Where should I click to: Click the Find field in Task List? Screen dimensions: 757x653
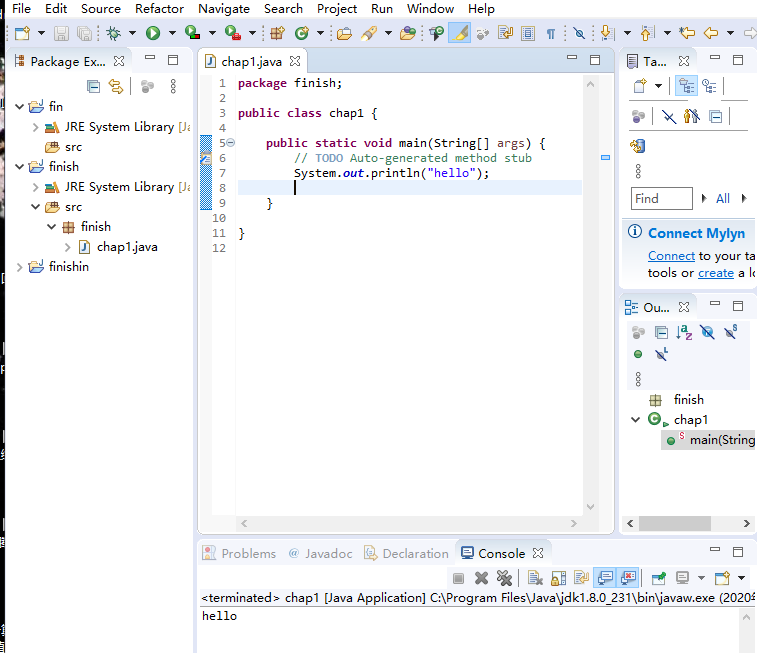[x=661, y=199]
